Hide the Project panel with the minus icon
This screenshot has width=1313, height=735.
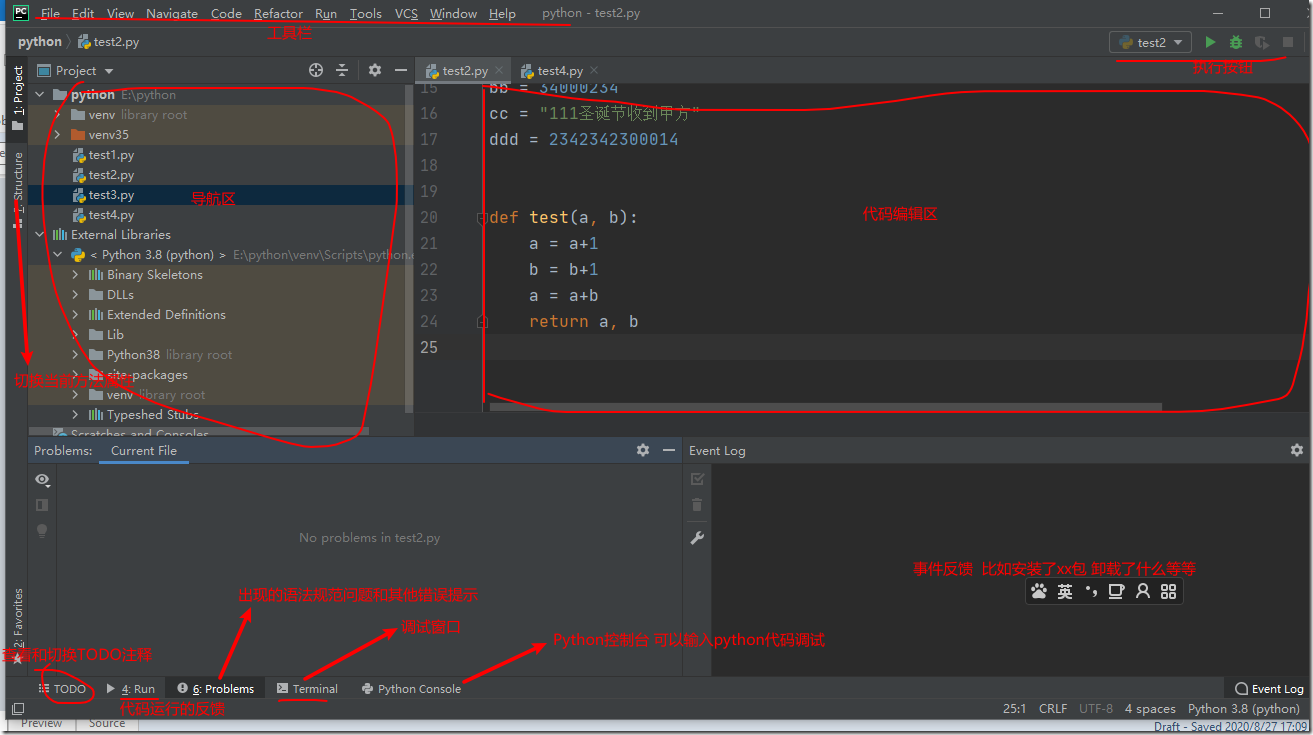[x=401, y=70]
